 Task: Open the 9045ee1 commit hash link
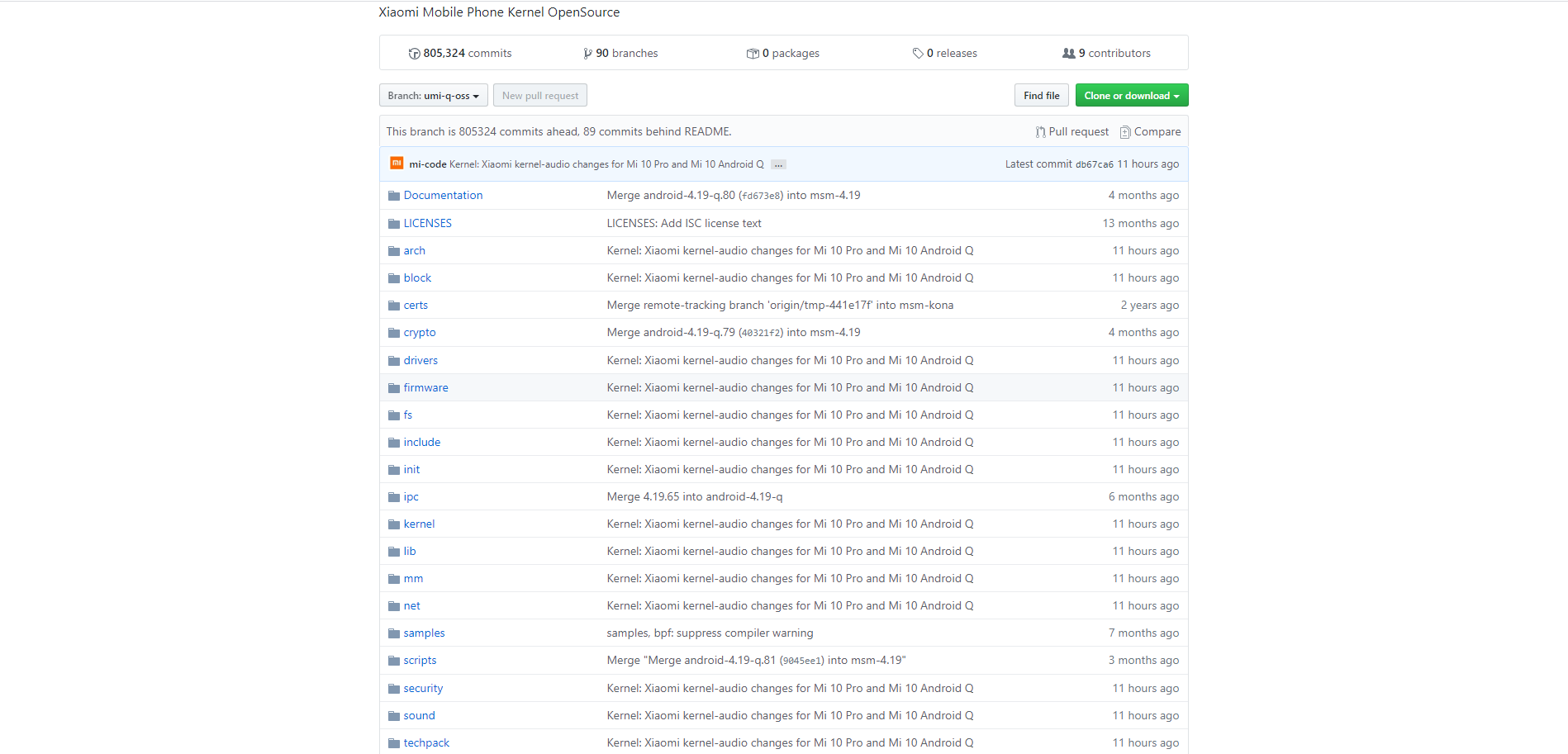(x=801, y=662)
